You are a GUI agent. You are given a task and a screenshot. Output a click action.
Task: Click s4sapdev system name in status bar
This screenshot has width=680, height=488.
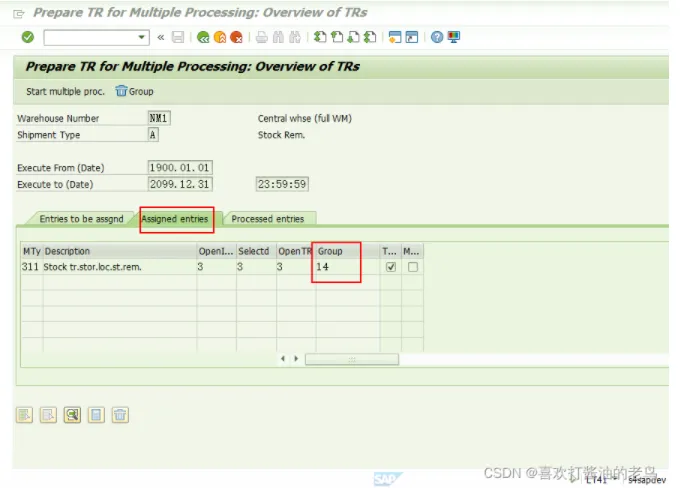[x=647, y=480]
